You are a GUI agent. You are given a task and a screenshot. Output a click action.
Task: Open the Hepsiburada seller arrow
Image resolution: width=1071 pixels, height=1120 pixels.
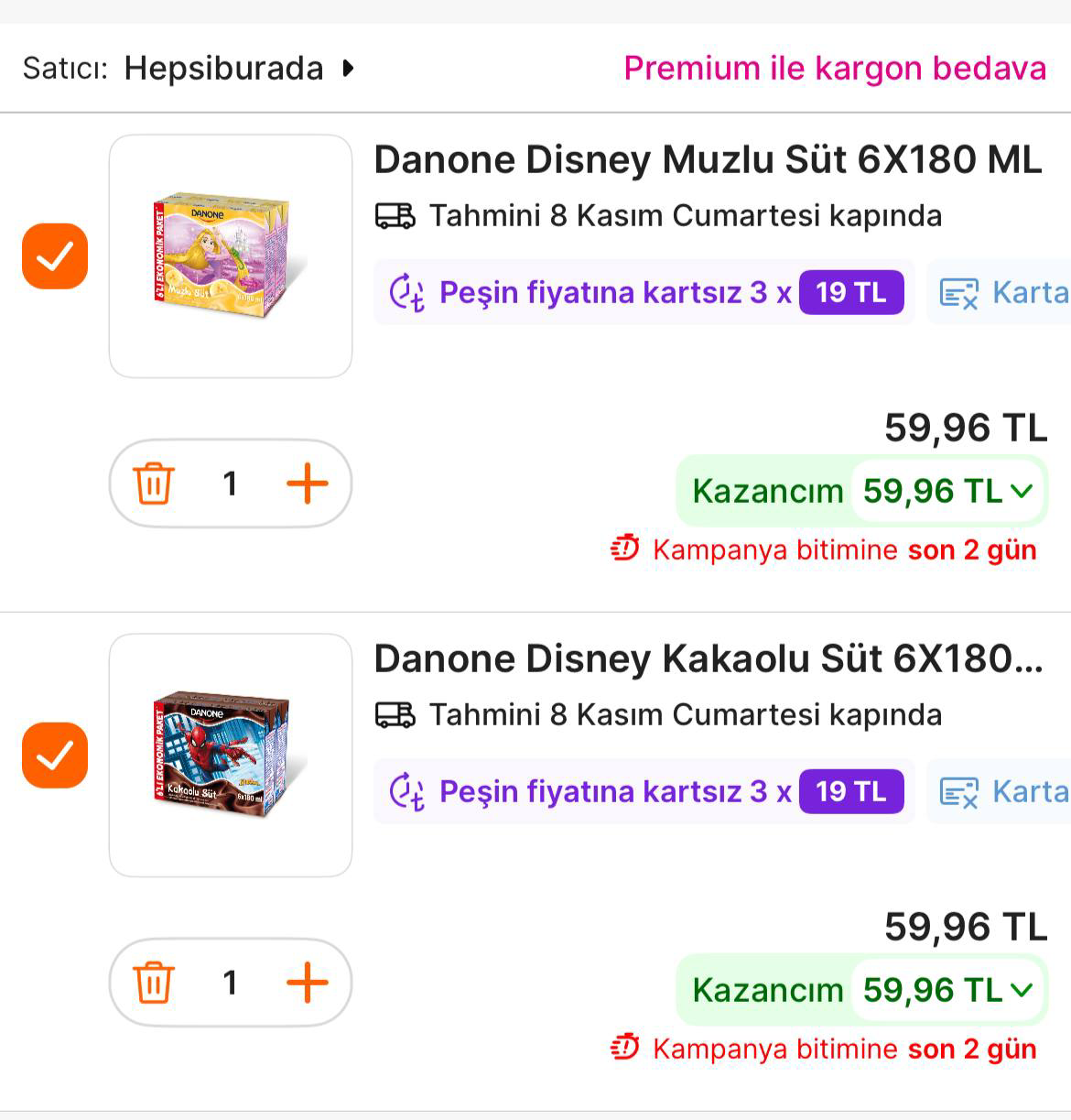[x=348, y=69]
